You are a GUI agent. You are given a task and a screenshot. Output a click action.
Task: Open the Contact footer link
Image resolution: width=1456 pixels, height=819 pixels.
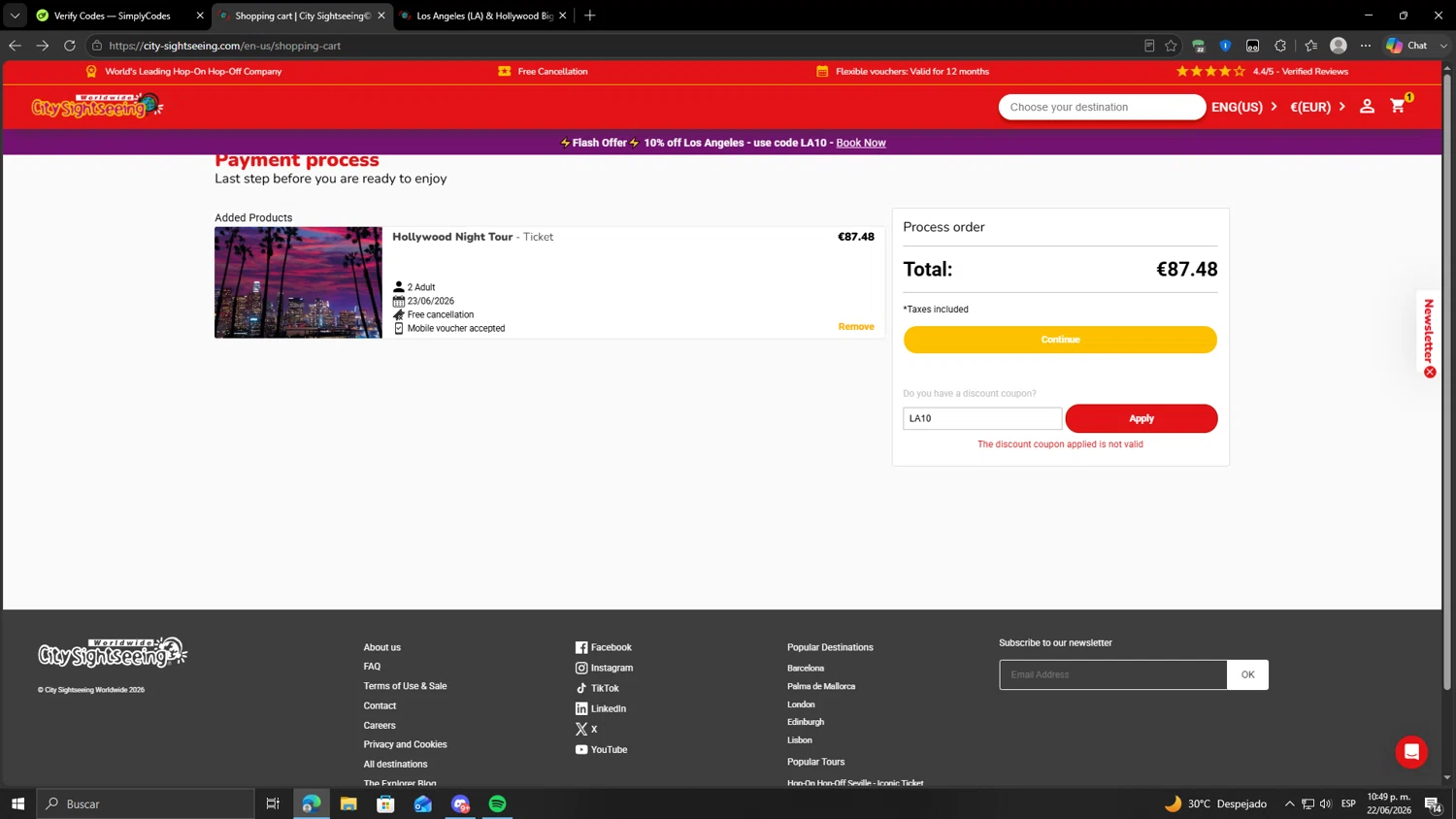coord(380,705)
